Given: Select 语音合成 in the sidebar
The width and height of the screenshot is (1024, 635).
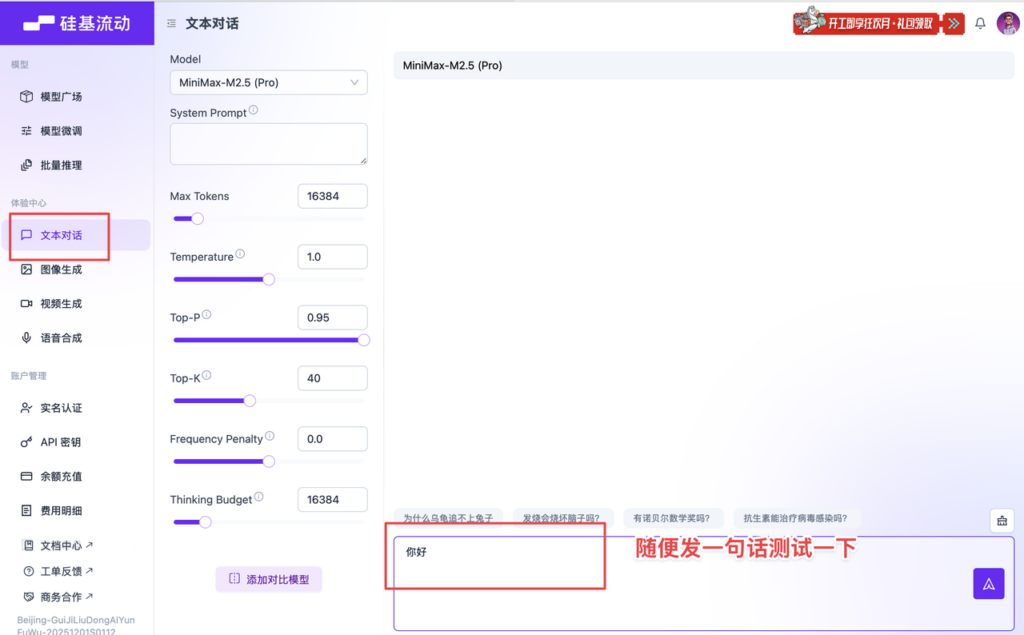Looking at the screenshot, I should [x=61, y=338].
